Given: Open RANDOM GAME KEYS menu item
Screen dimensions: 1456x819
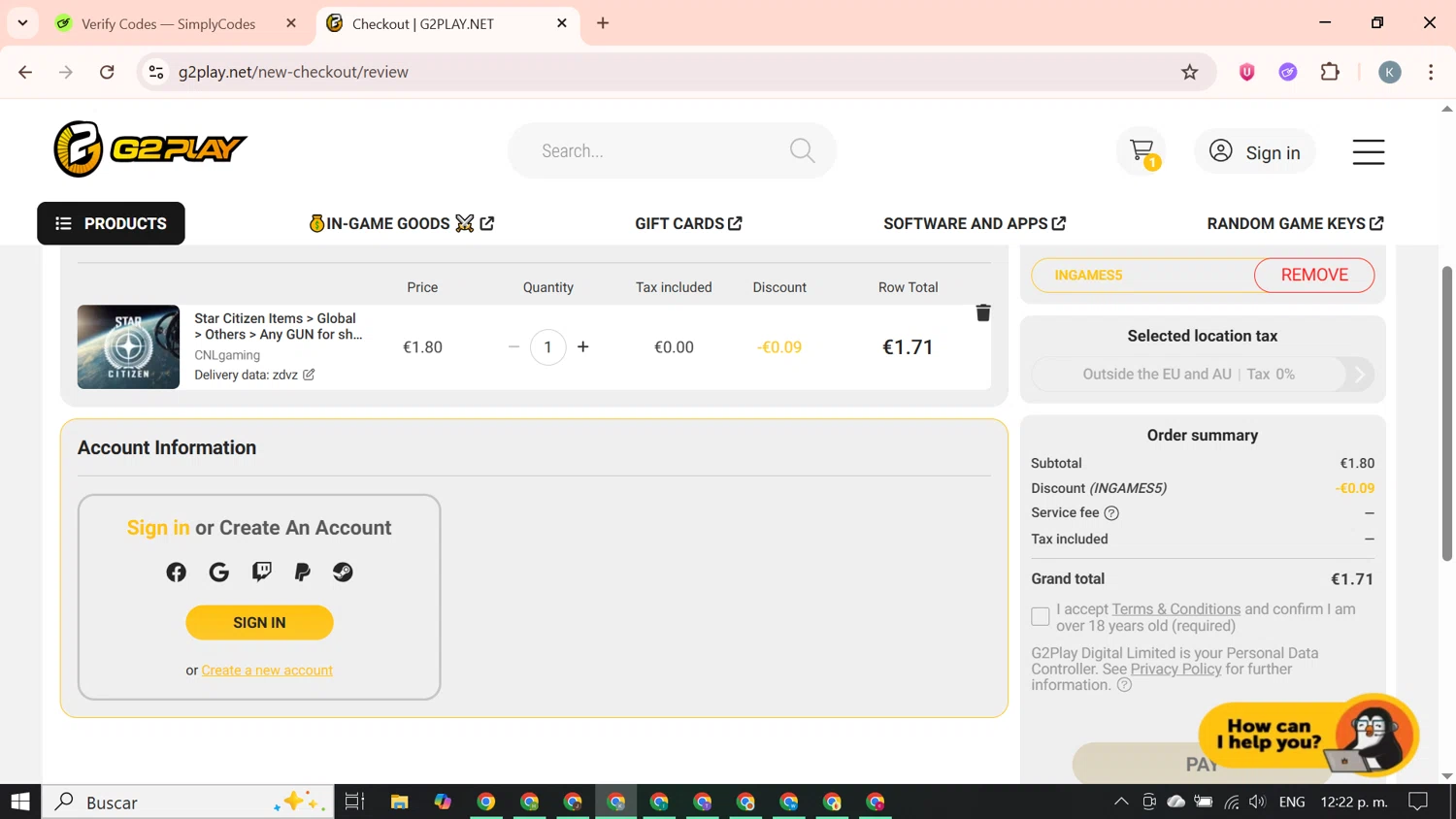Looking at the screenshot, I should click(x=1295, y=223).
